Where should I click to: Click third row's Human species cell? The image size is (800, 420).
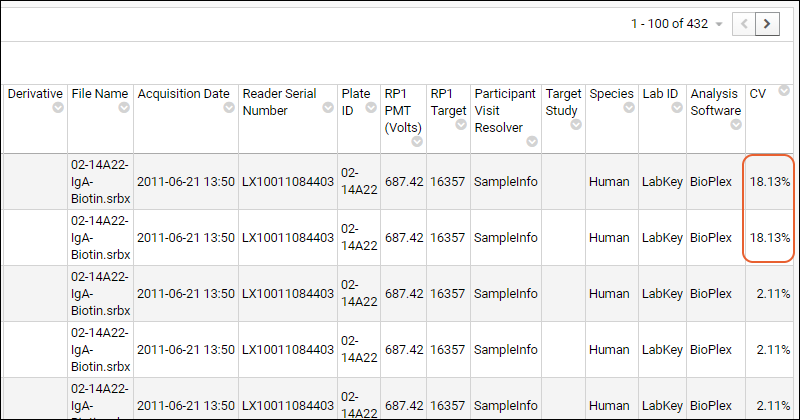[x=609, y=294]
